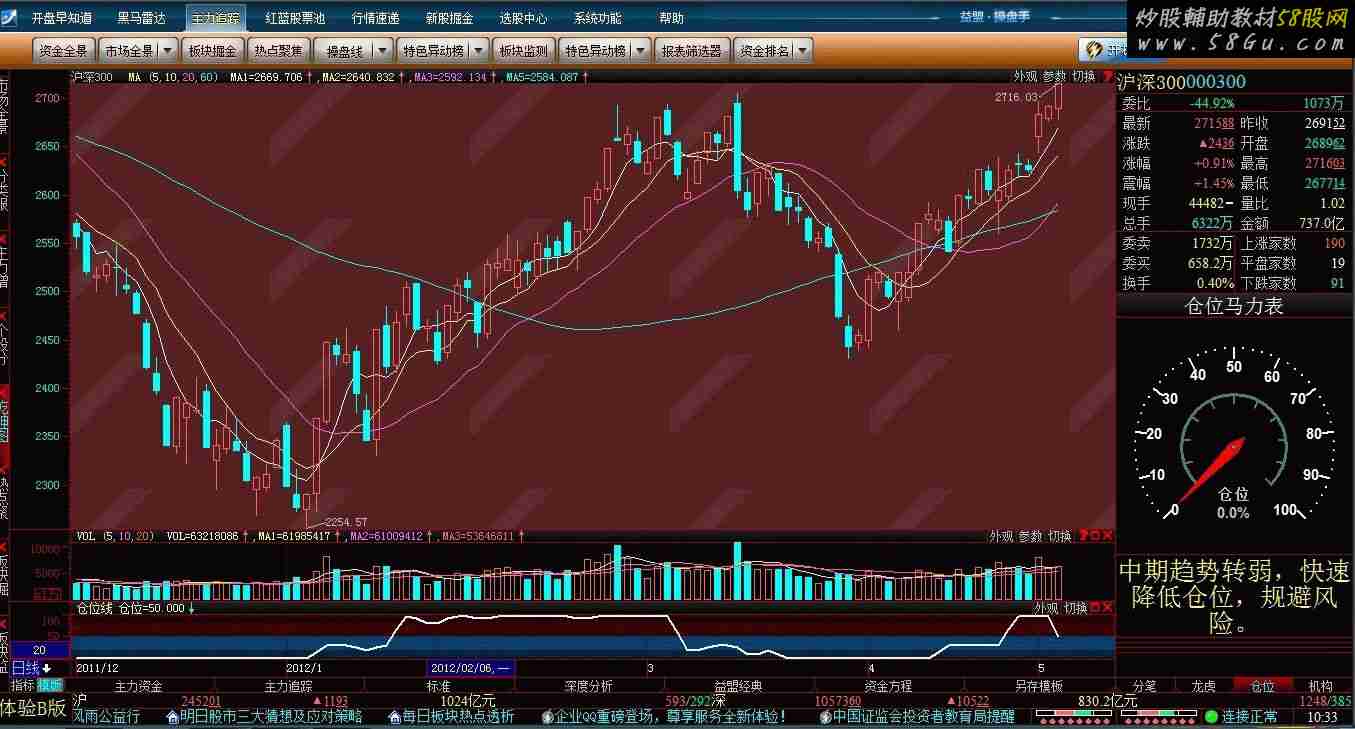The width and height of the screenshot is (1355, 729).
Task: Click 外观 in the 仓位线 panel header
Action: 1046,608
